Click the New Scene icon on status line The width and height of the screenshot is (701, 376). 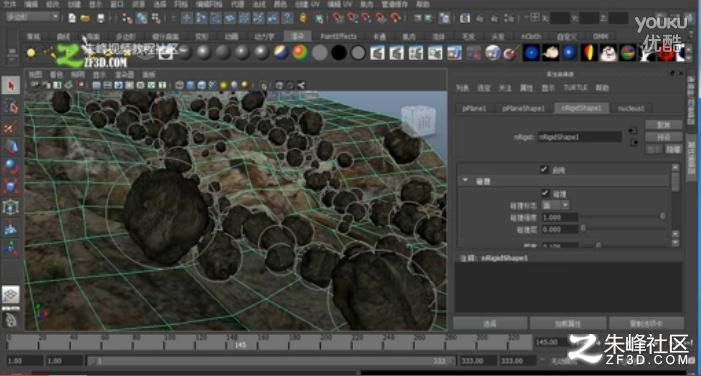(x=72, y=18)
